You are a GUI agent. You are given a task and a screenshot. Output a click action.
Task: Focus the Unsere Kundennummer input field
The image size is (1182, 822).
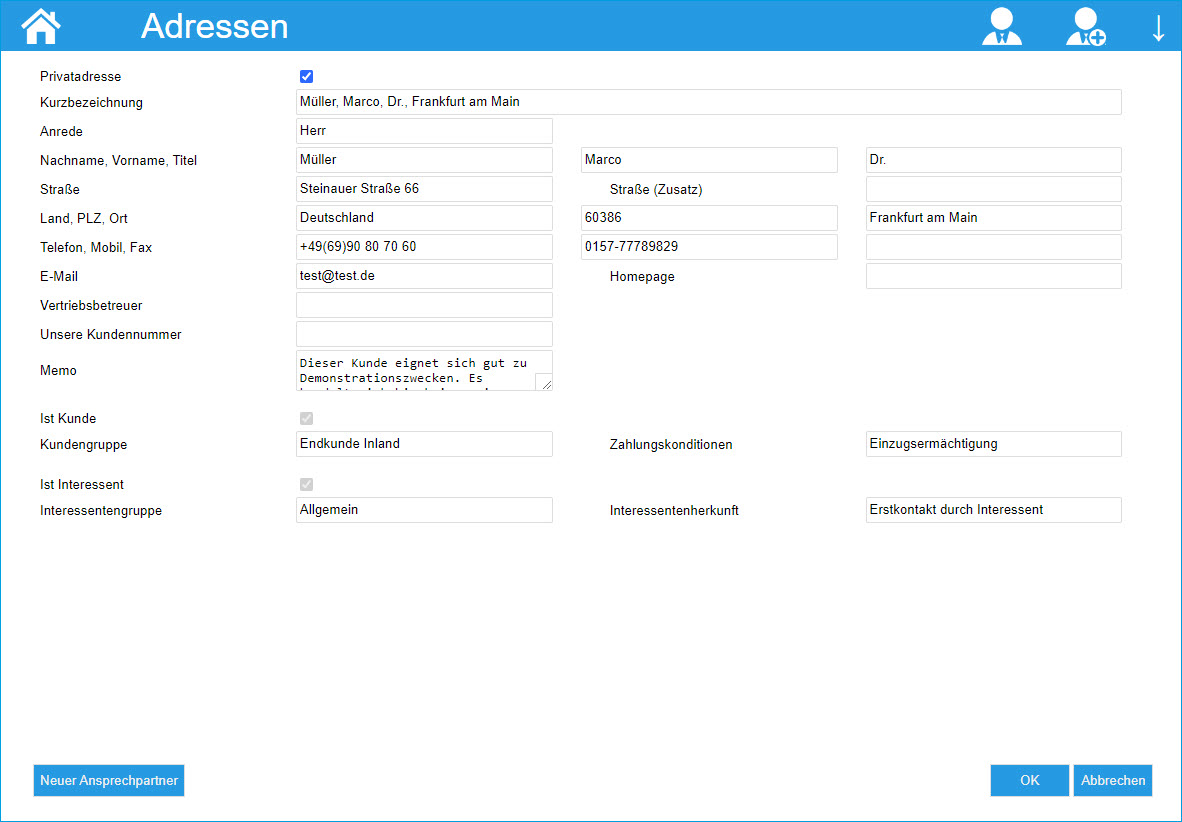(x=424, y=334)
